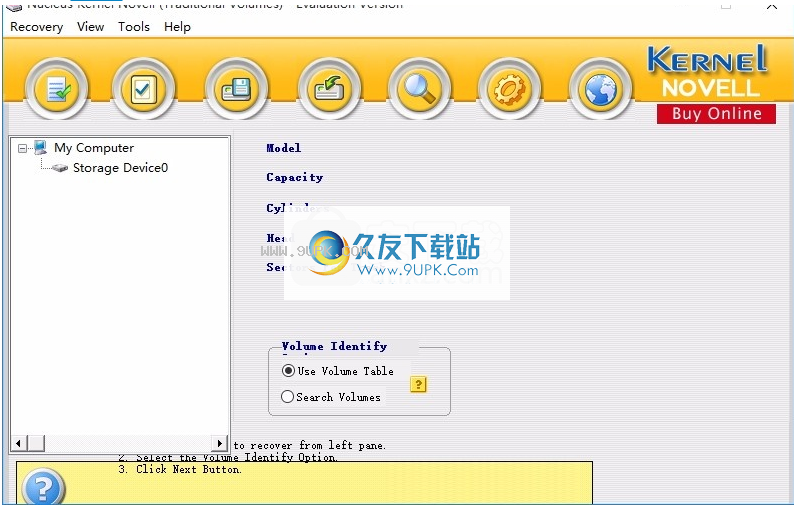
Task: Click the magnifying glass search toolbar icon
Action: coord(419,90)
